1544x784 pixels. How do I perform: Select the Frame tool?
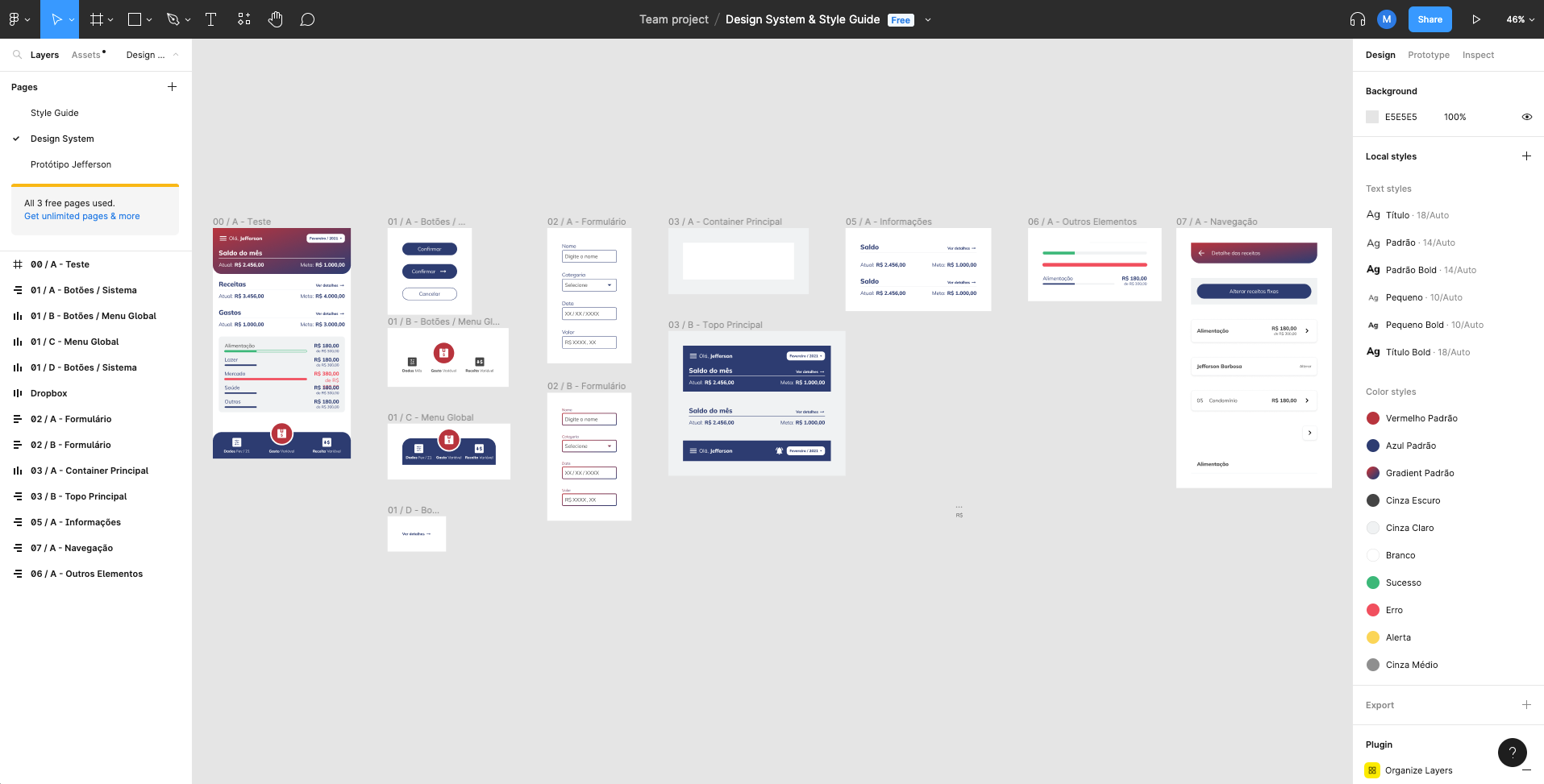97,19
